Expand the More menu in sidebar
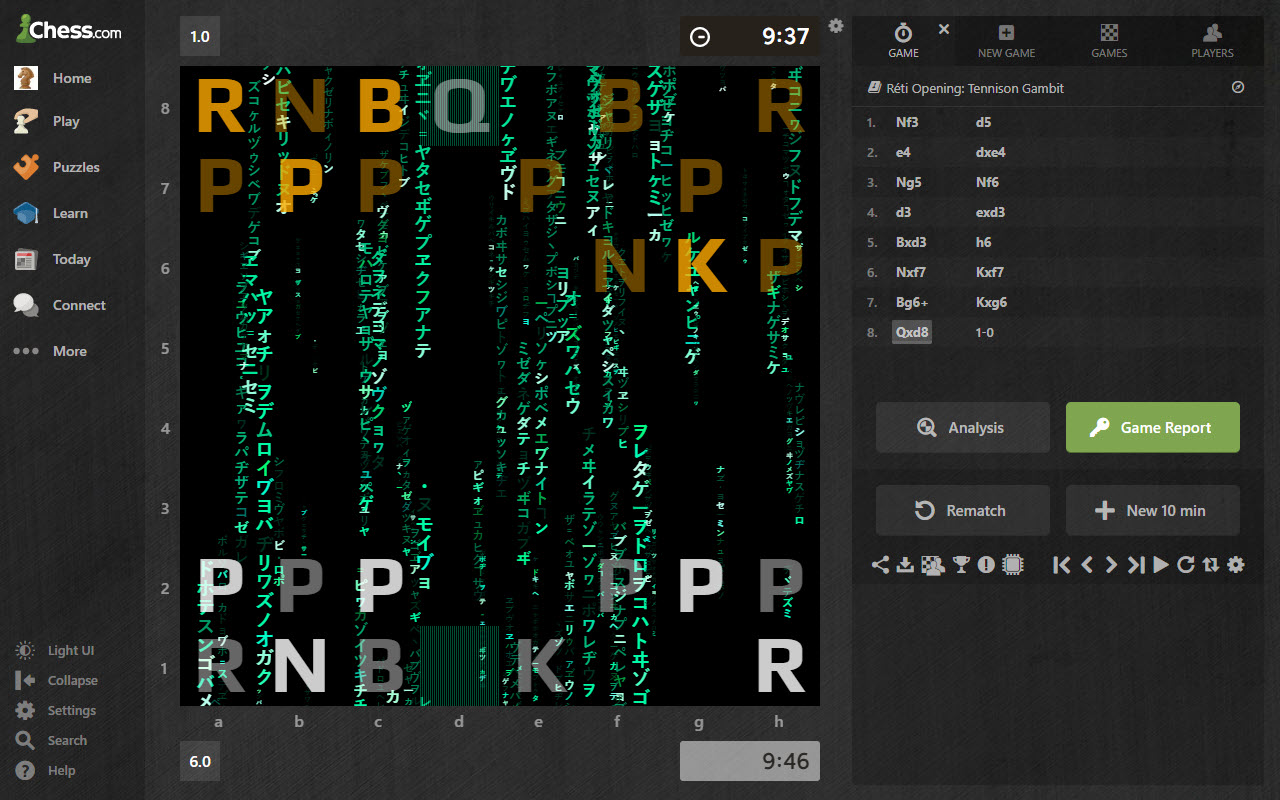 [69, 351]
